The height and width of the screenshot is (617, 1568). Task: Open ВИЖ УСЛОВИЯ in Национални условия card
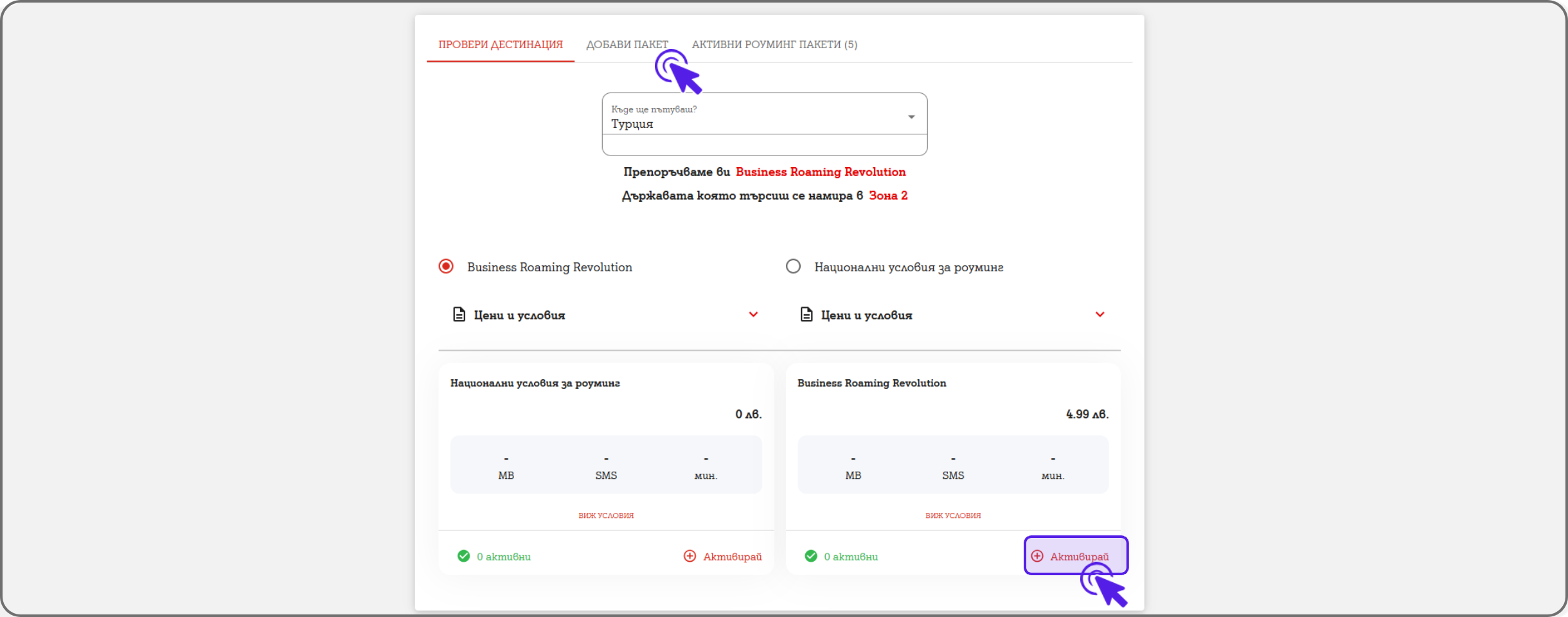606,515
